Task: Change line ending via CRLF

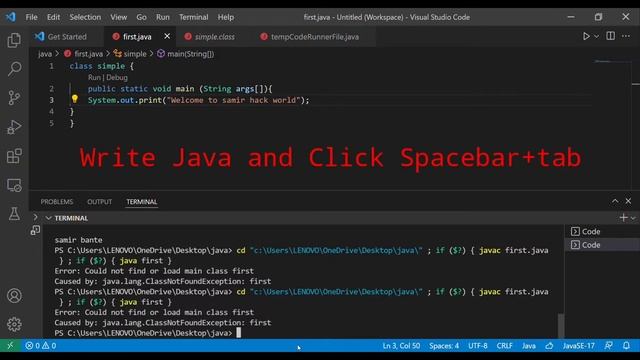Action: point(504,346)
